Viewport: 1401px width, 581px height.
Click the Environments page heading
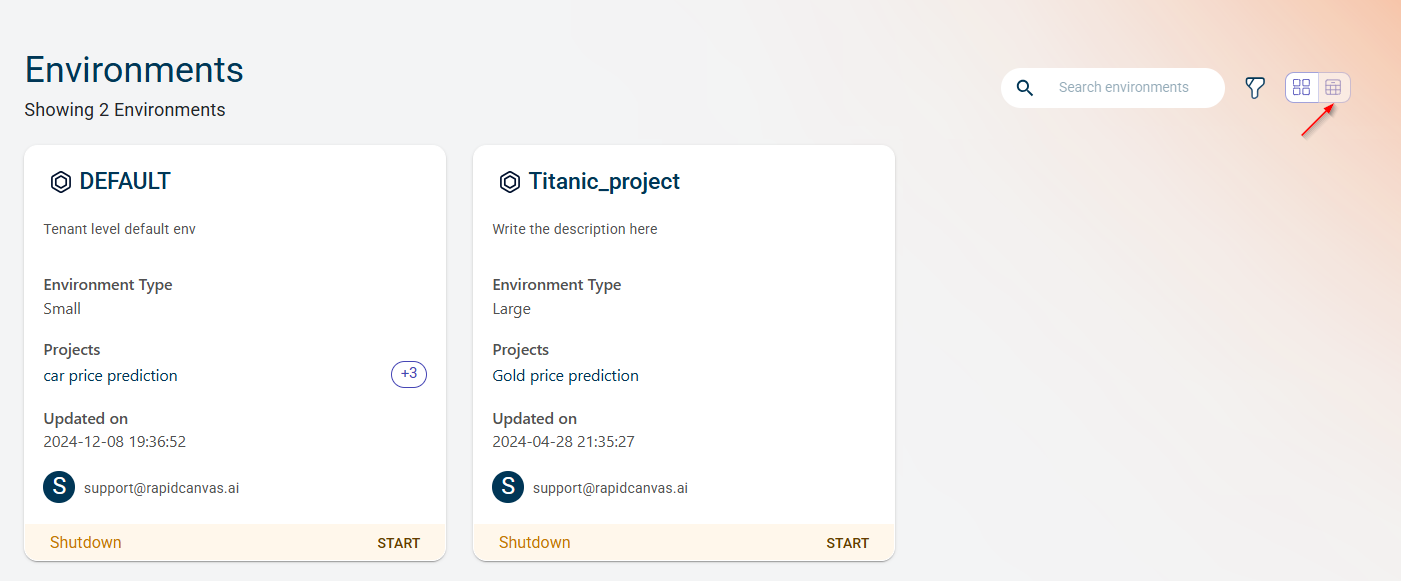tap(134, 70)
